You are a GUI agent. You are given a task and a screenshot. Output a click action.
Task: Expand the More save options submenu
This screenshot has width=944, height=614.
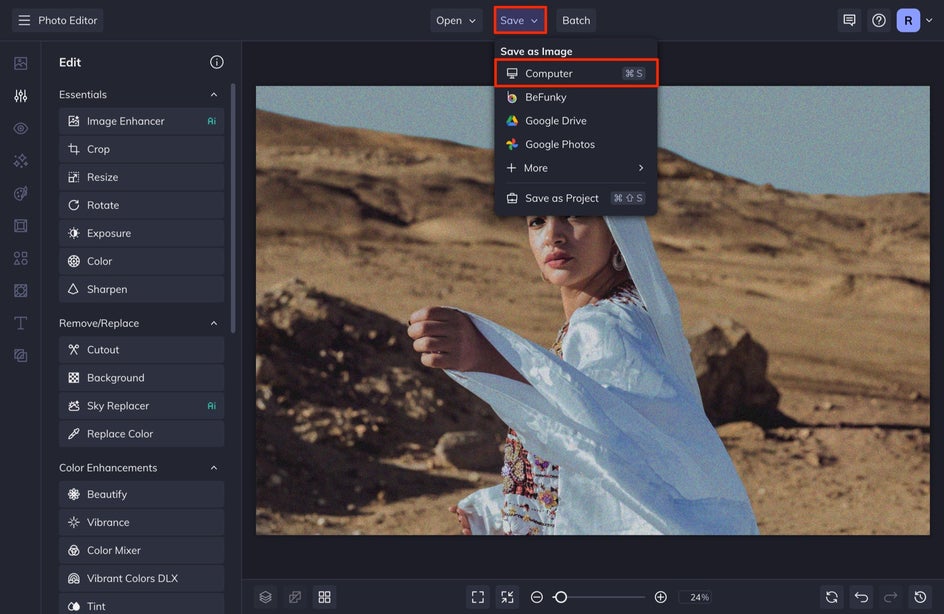(x=576, y=168)
